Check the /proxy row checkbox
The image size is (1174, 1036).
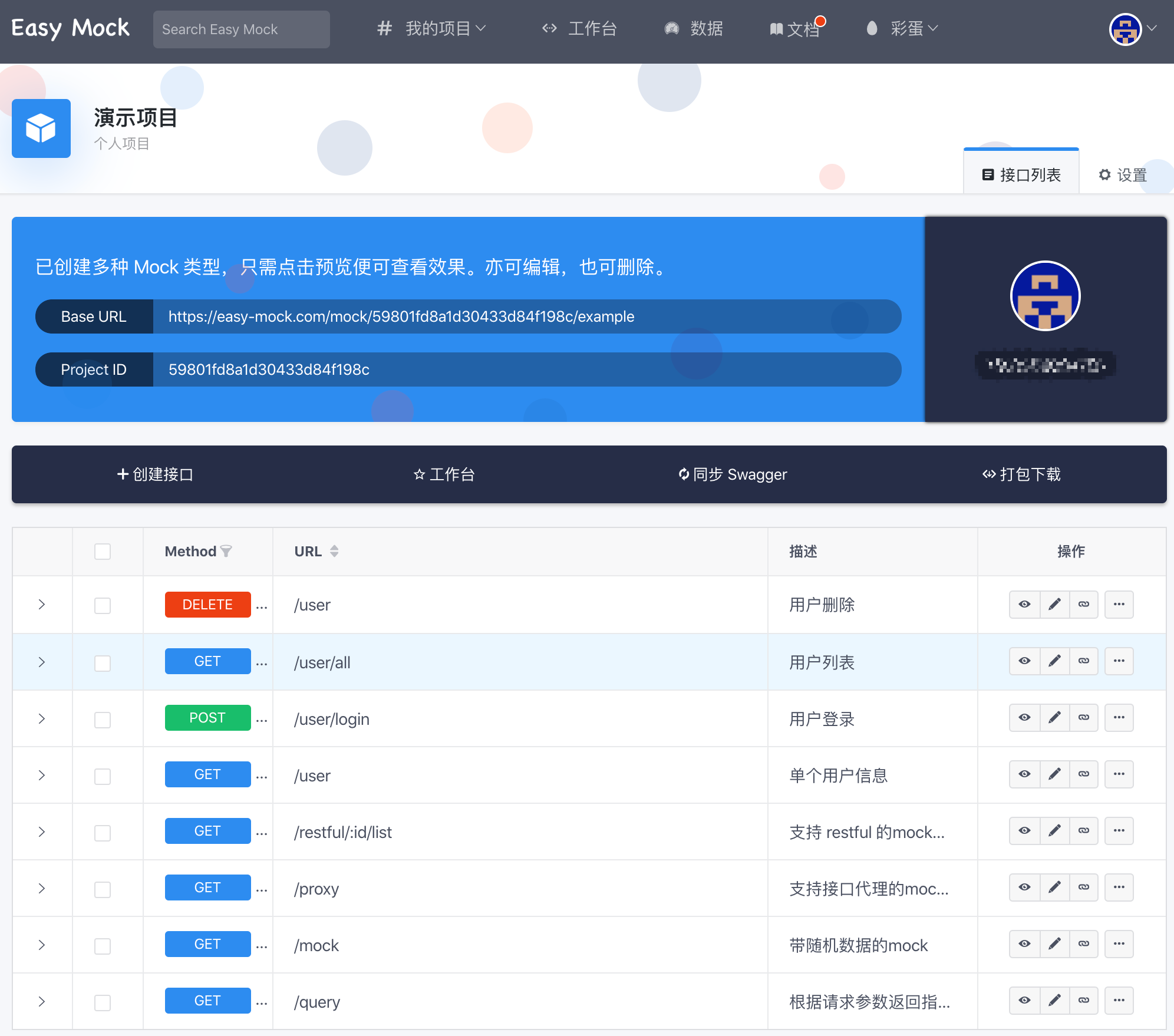tap(103, 889)
